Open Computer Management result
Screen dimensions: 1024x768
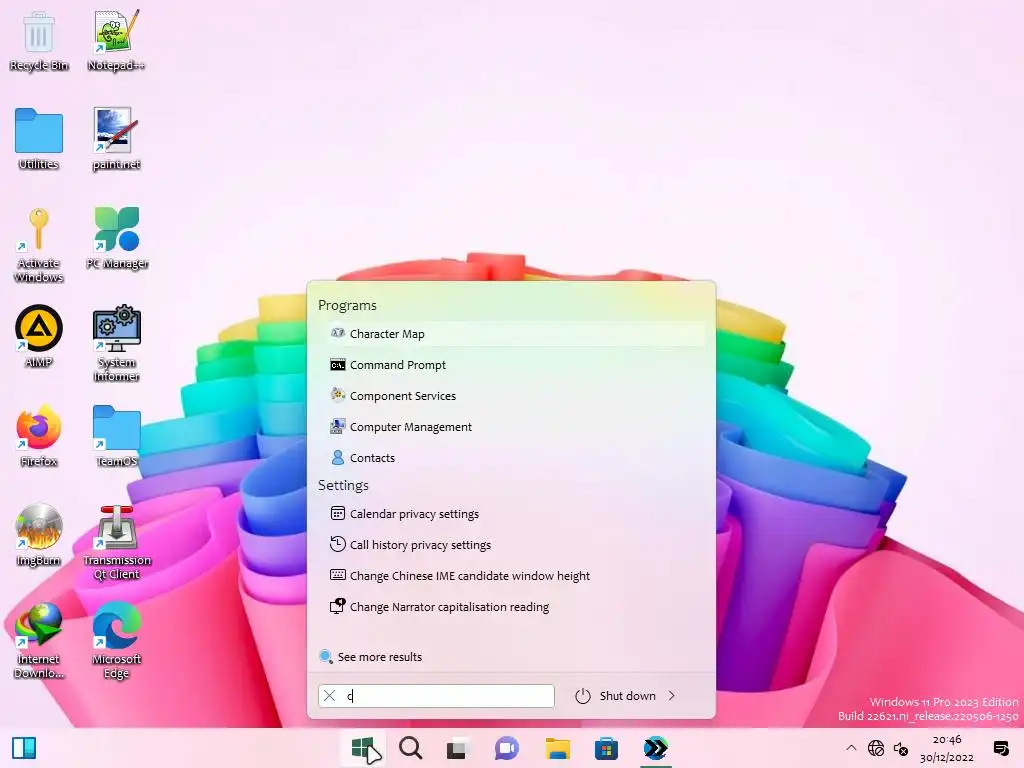point(516,427)
